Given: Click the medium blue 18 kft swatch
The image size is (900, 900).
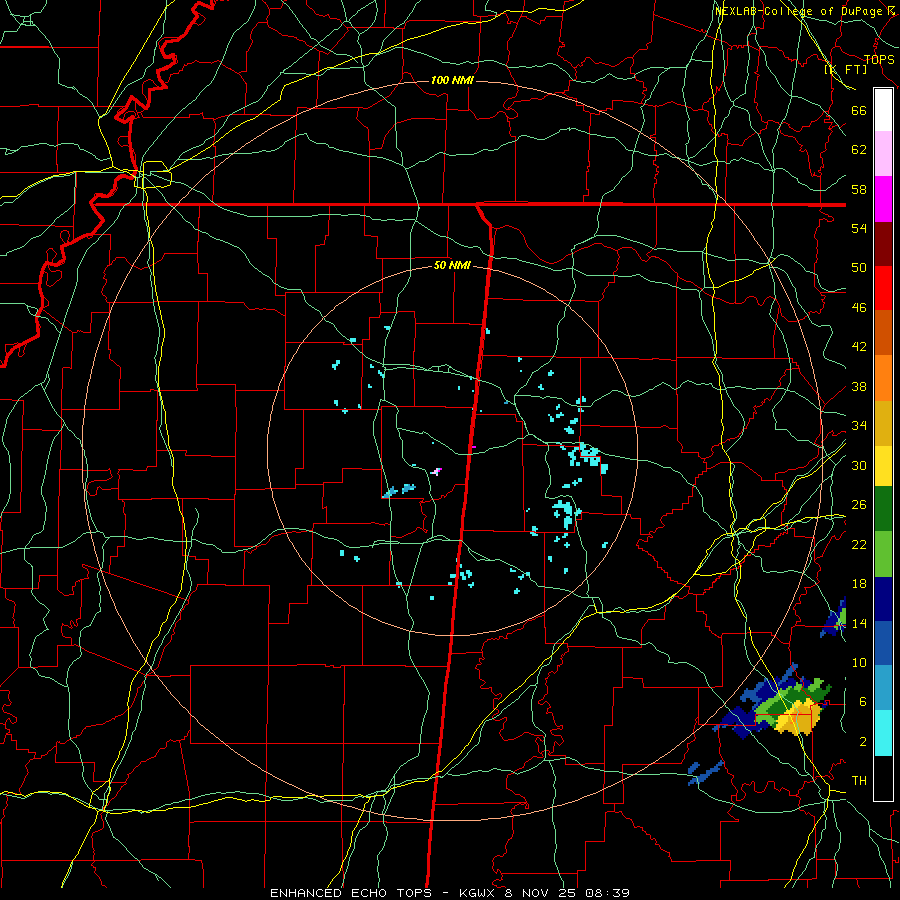Looking at the screenshot, I should point(883,643).
